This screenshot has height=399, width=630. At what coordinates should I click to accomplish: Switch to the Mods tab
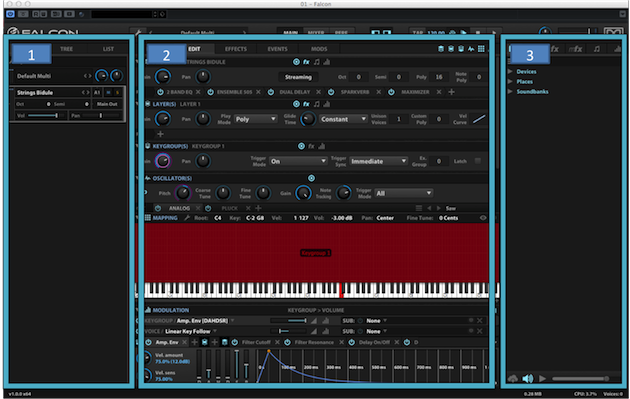(319, 49)
